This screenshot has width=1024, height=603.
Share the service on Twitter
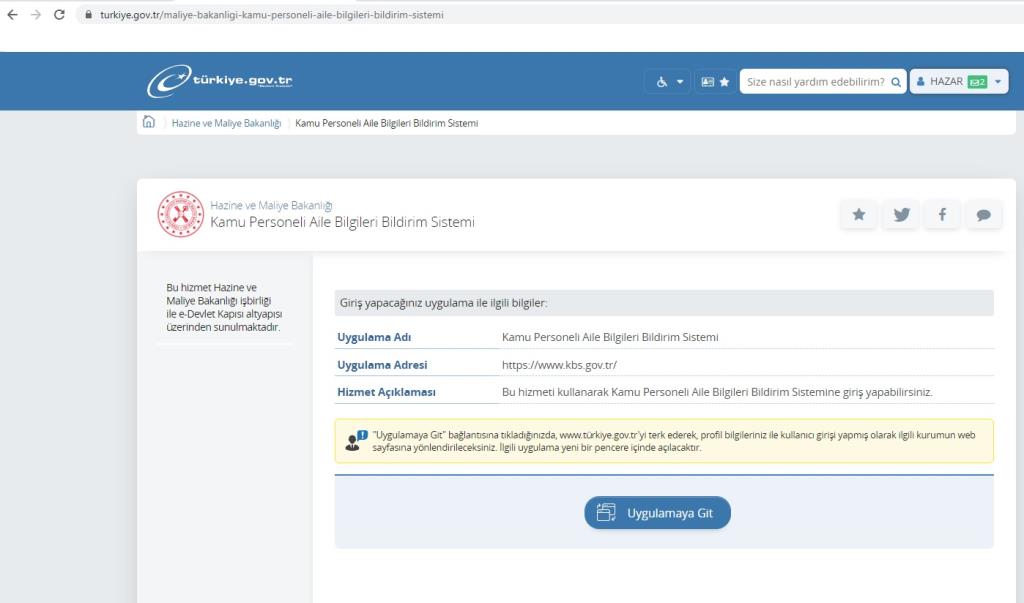coord(901,214)
